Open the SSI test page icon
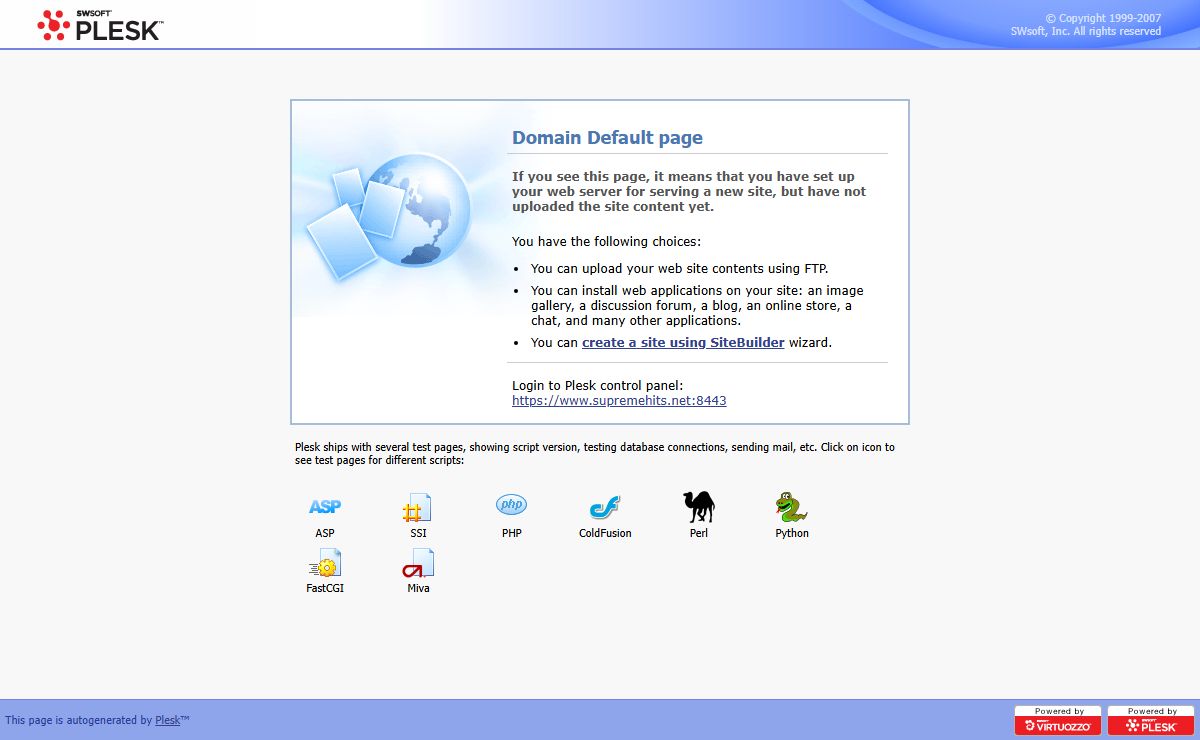 pos(418,508)
